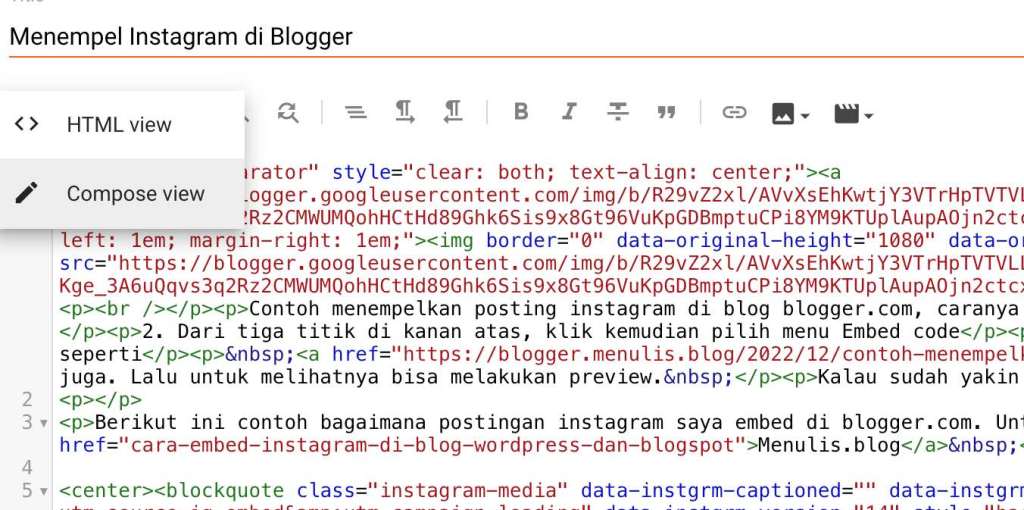This screenshot has width=1024, height=510.
Task: Click the 'Berikut ini contoh bagaimana' code line
Action: click(x=541, y=422)
